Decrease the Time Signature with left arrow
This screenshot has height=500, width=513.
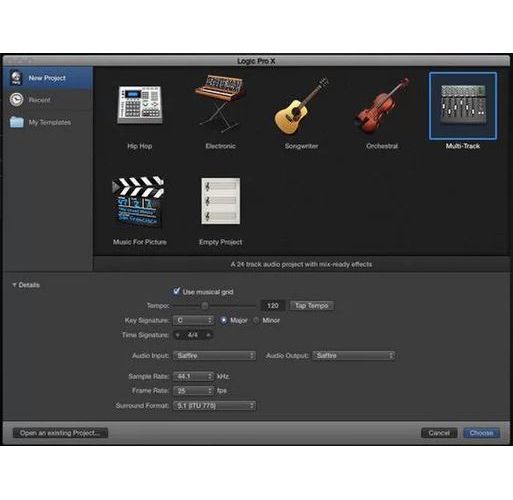click(178, 335)
